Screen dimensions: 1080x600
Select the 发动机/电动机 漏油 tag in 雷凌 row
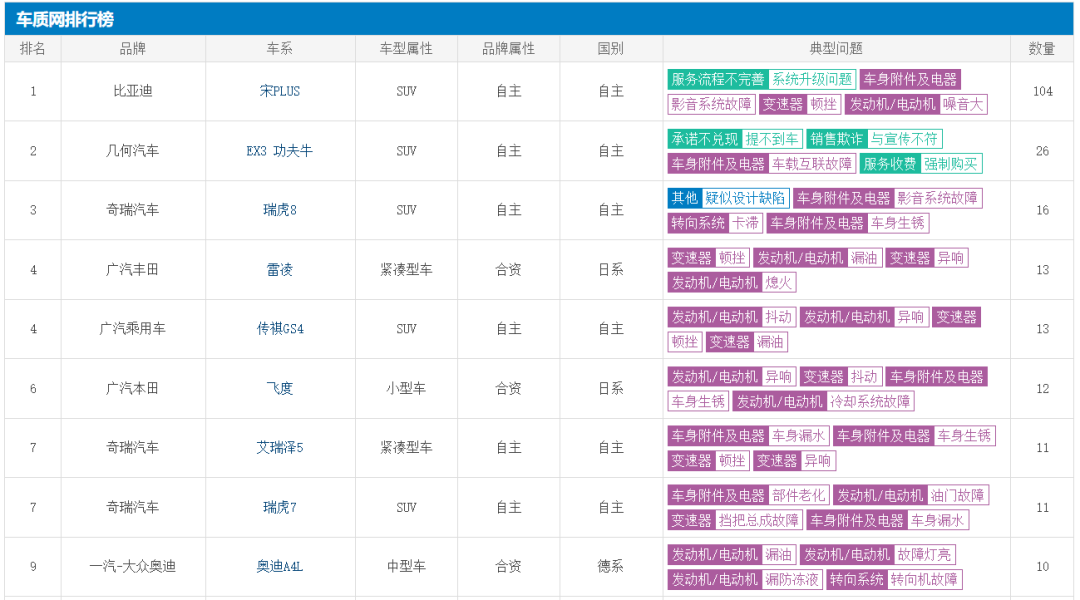coord(818,258)
